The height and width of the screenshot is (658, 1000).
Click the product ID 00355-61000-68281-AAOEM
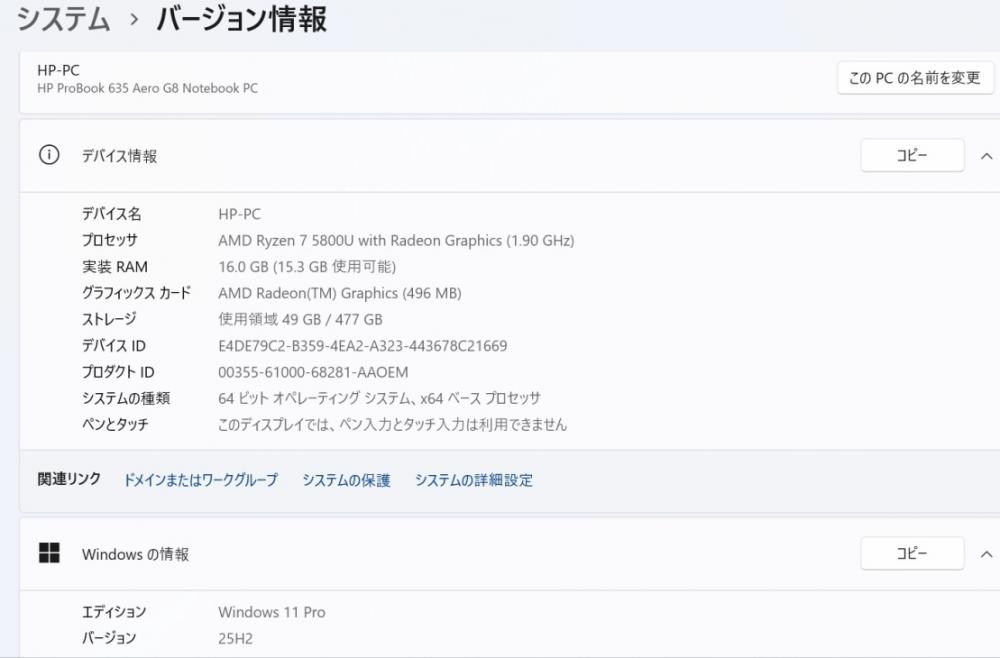(313, 372)
